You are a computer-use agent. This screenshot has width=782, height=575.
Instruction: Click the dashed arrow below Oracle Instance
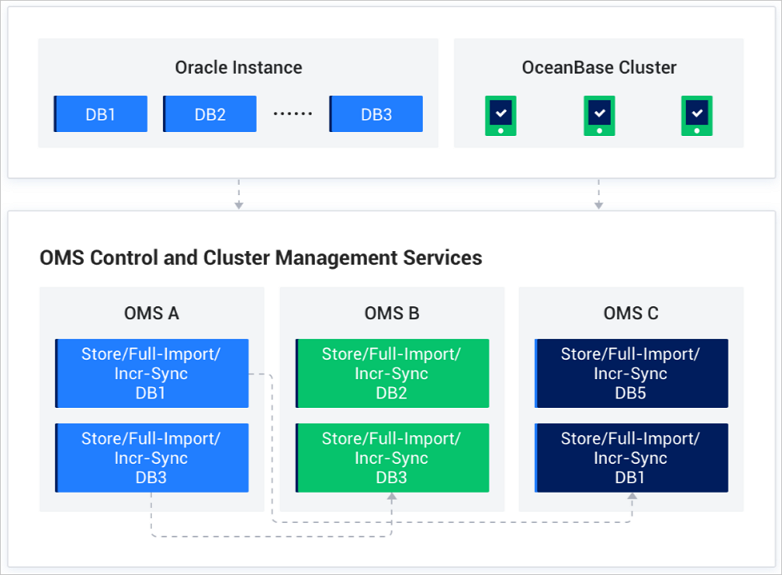(x=238, y=194)
